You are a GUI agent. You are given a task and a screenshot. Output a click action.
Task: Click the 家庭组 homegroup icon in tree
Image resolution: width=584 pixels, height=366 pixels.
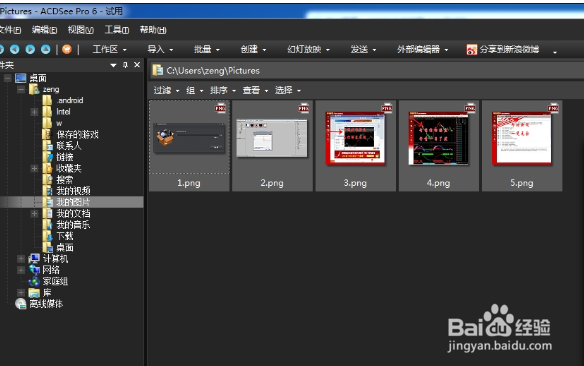(34, 281)
